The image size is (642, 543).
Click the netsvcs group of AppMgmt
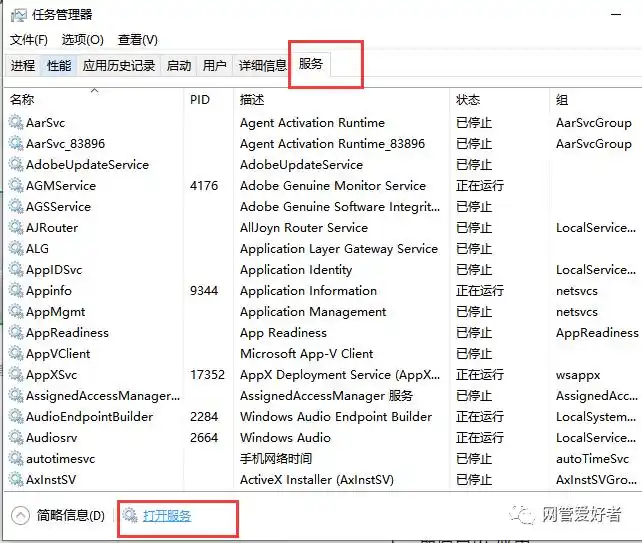[x=576, y=312]
